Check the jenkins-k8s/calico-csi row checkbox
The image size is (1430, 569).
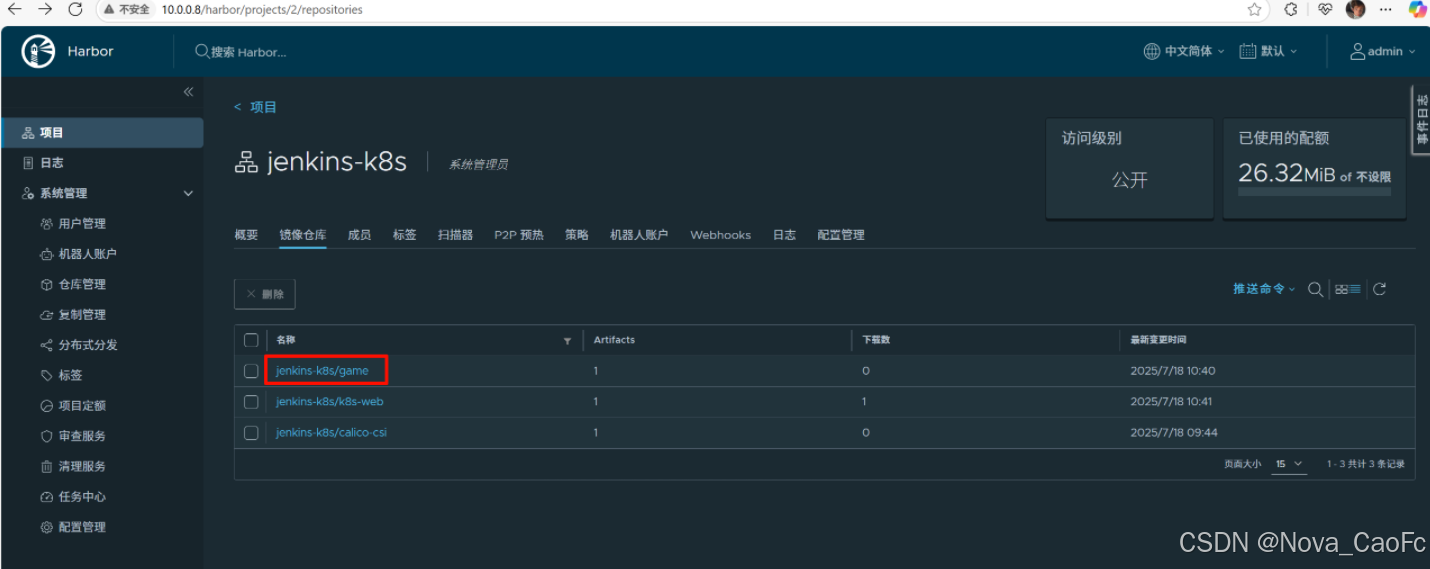(251, 433)
